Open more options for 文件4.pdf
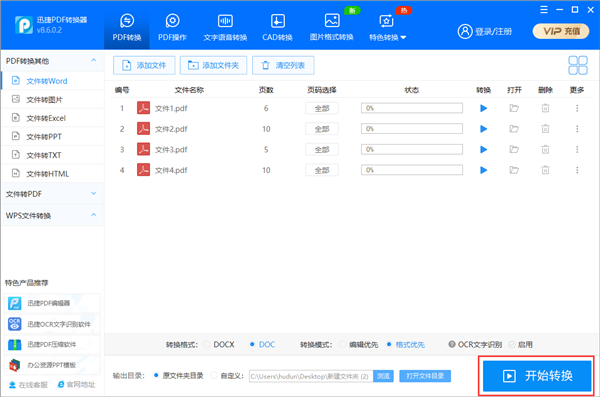The image size is (600, 397). [577, 170]
